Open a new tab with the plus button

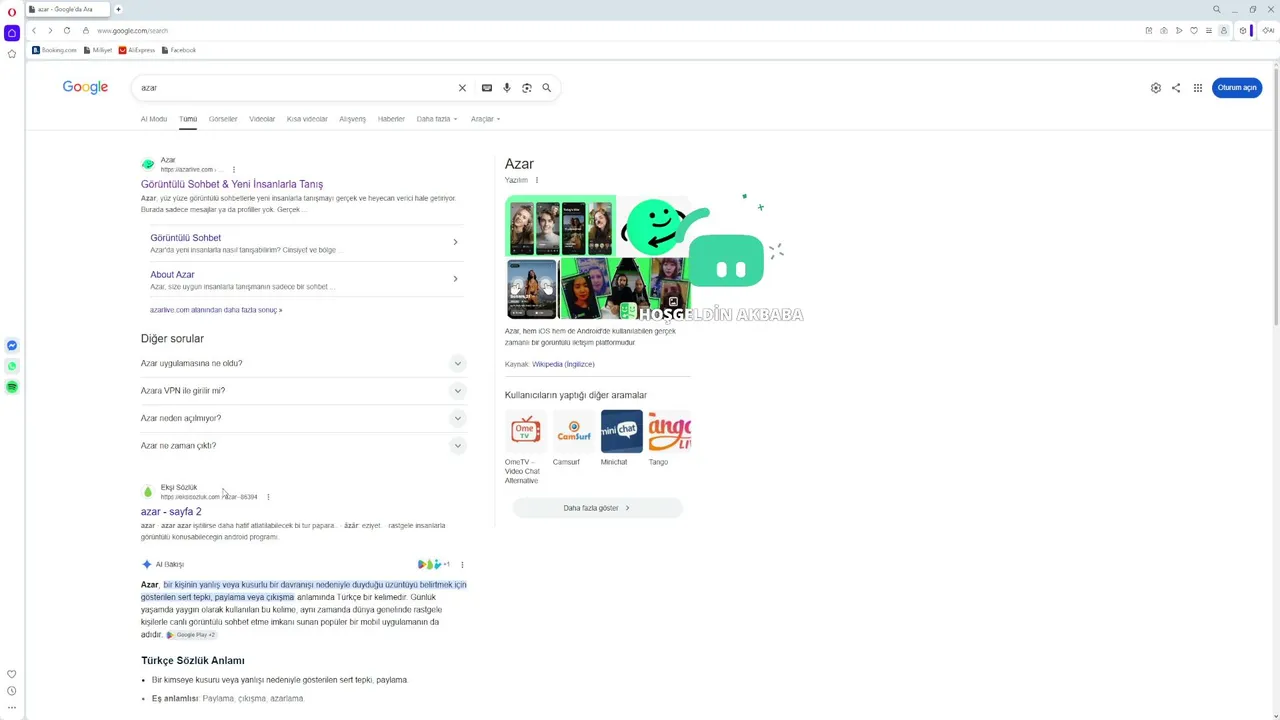(118, 9)
